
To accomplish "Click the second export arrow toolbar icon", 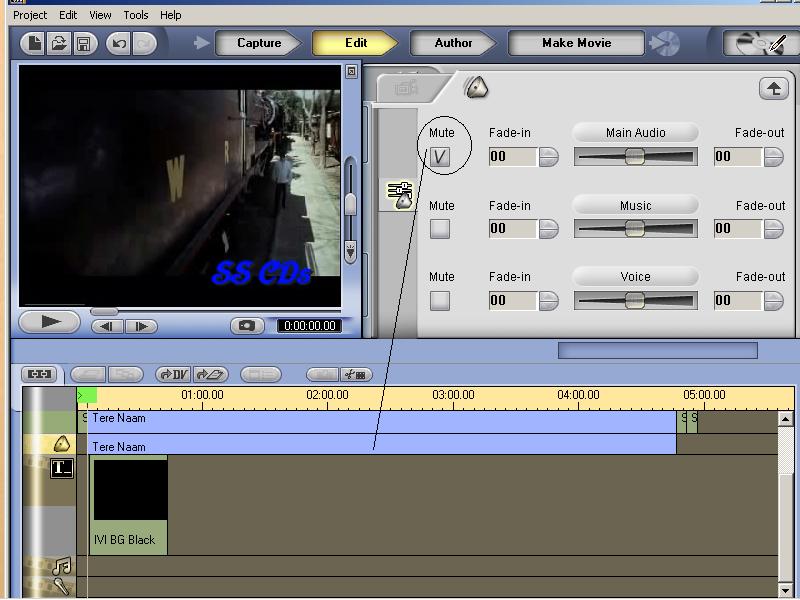I will tap(210, 374).
